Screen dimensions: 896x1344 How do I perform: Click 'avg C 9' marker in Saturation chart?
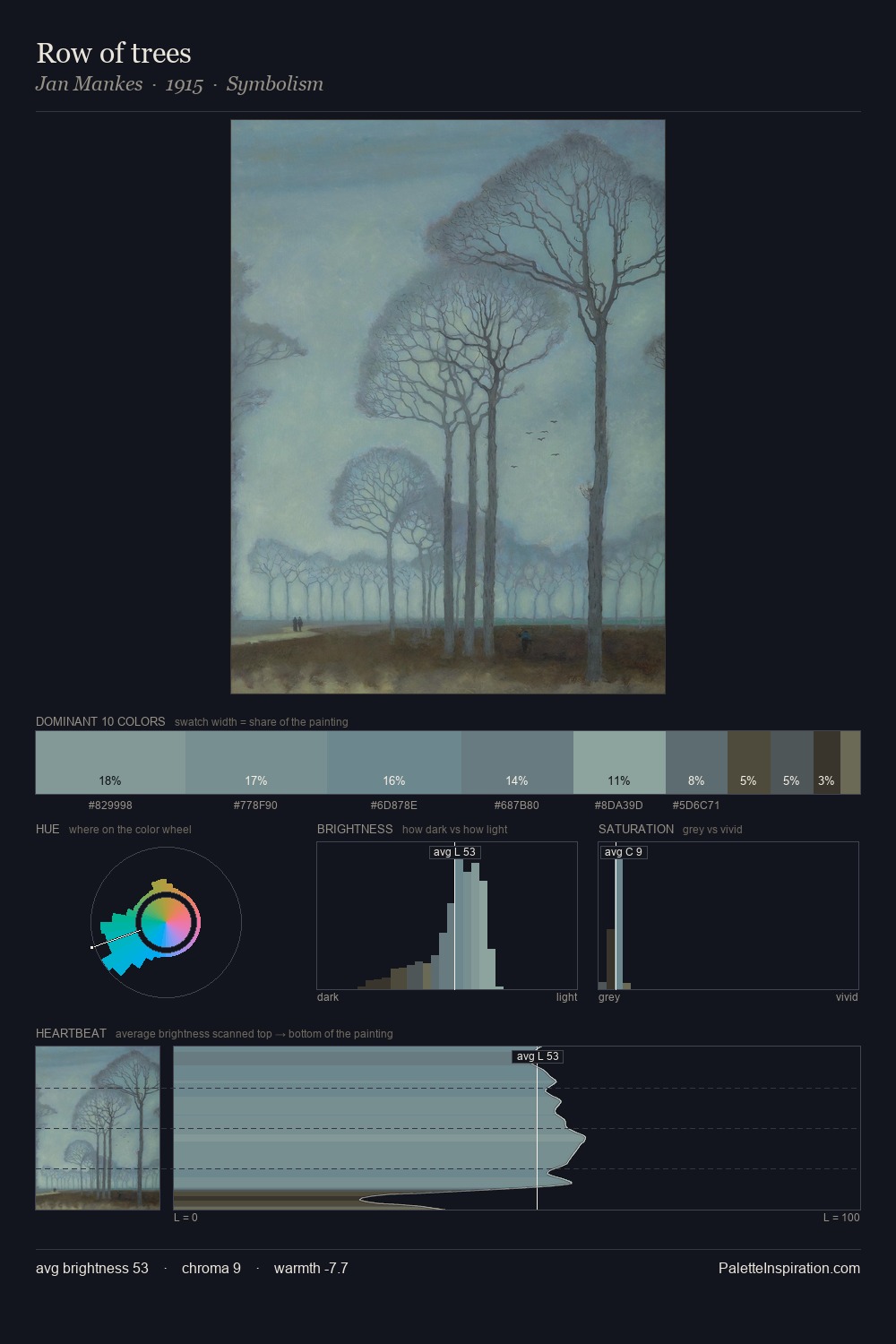(624, 852)
